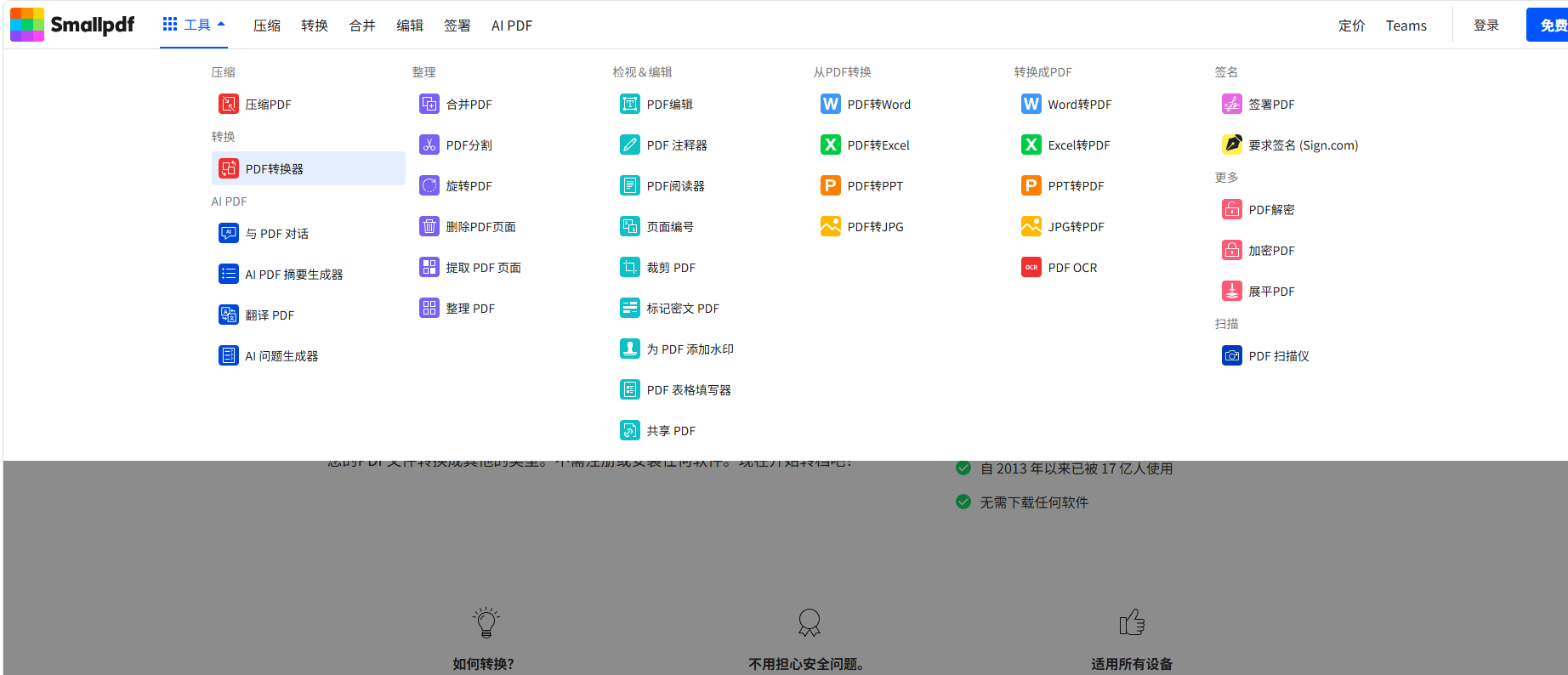Click the blue 免费 trial button
The image size is (1568, 675).
1549,26
